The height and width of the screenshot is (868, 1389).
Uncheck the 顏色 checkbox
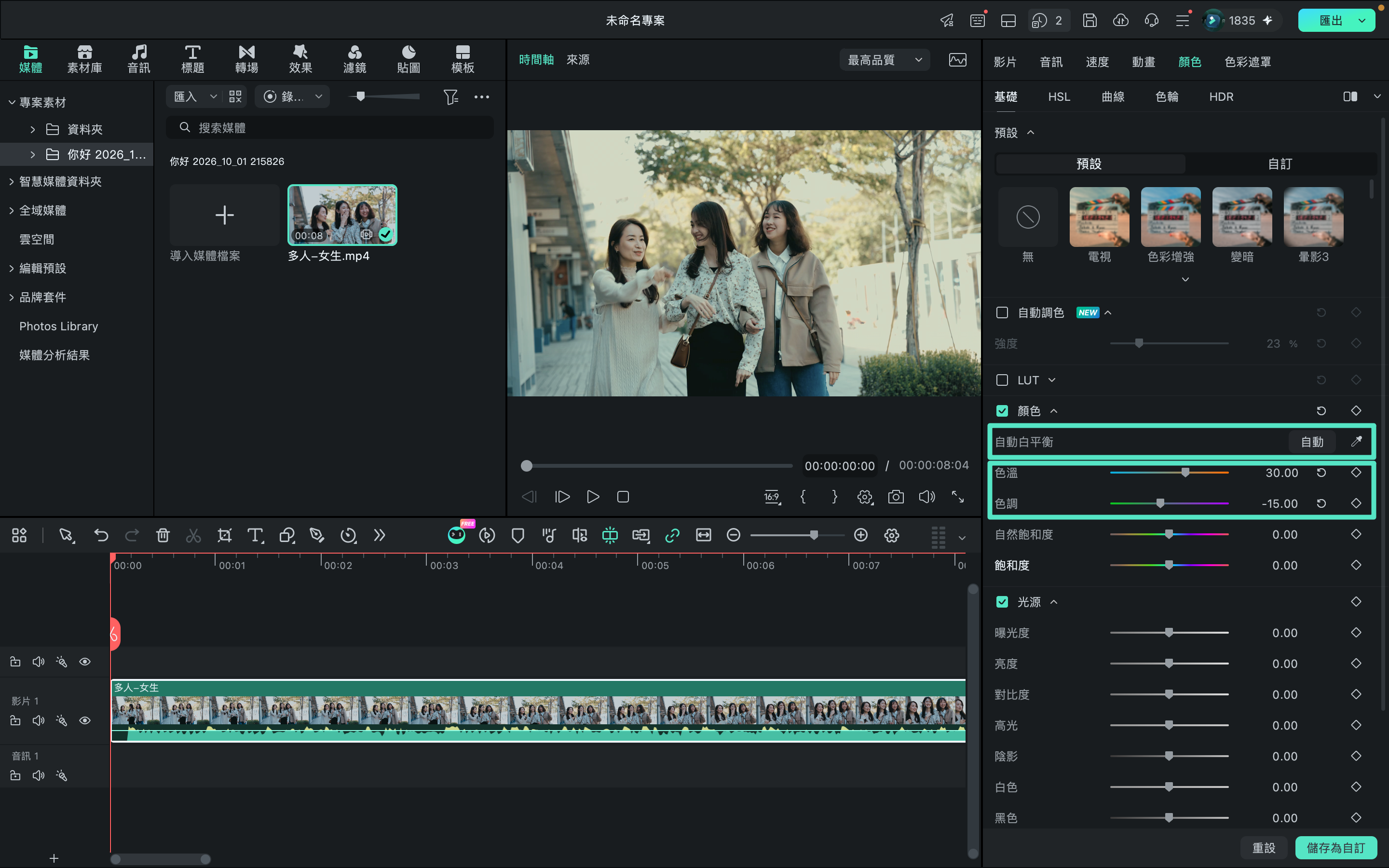pos(1002,411)
